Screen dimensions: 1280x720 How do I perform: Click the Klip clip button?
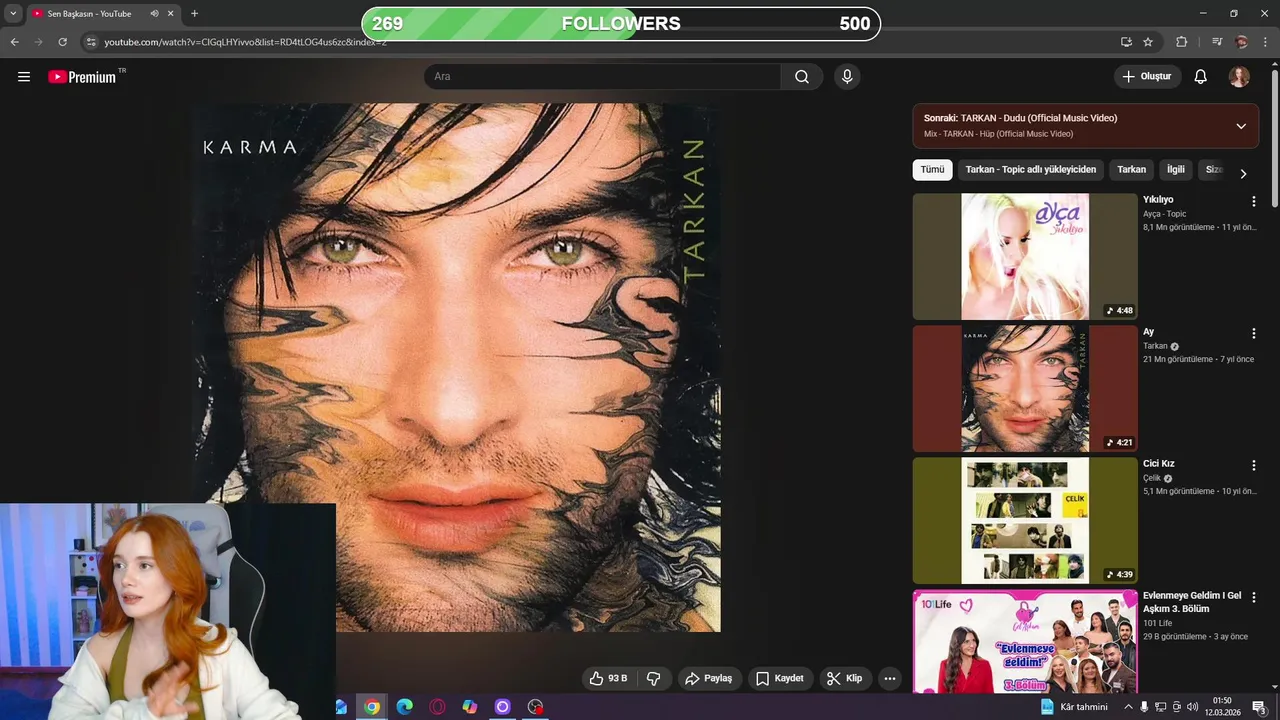(x=845, y=678)
